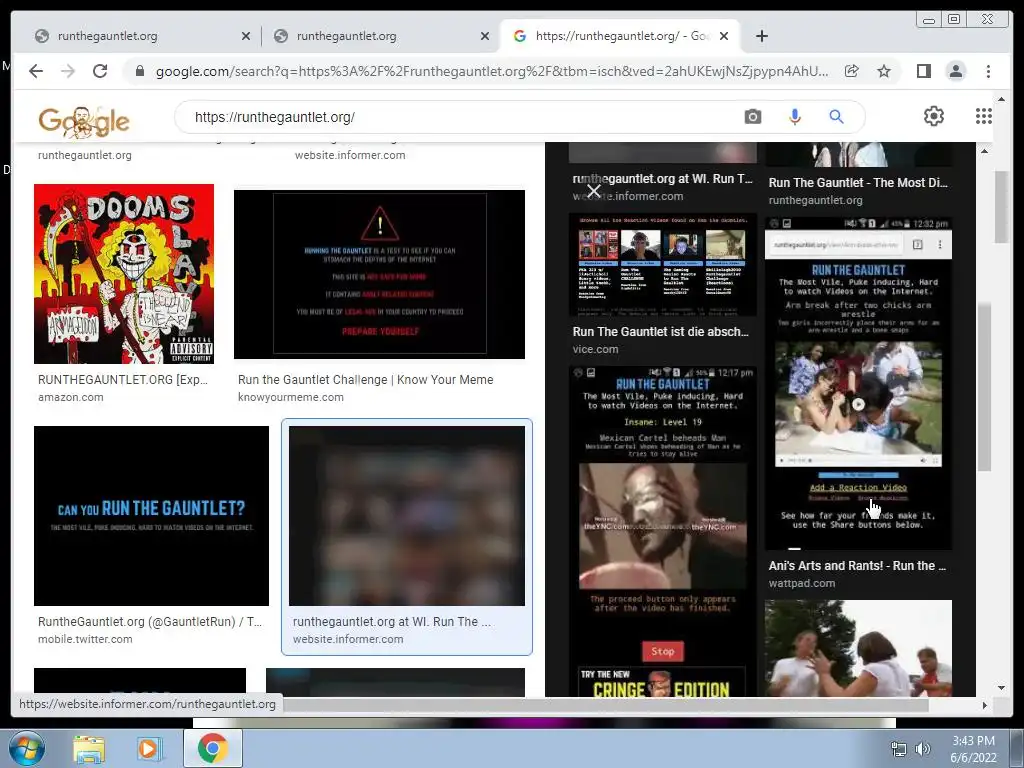Viewport: 1024px width, 768px height.
Task: Close the first runthegauntlet.org tab
Action: (x=246, y=36)
